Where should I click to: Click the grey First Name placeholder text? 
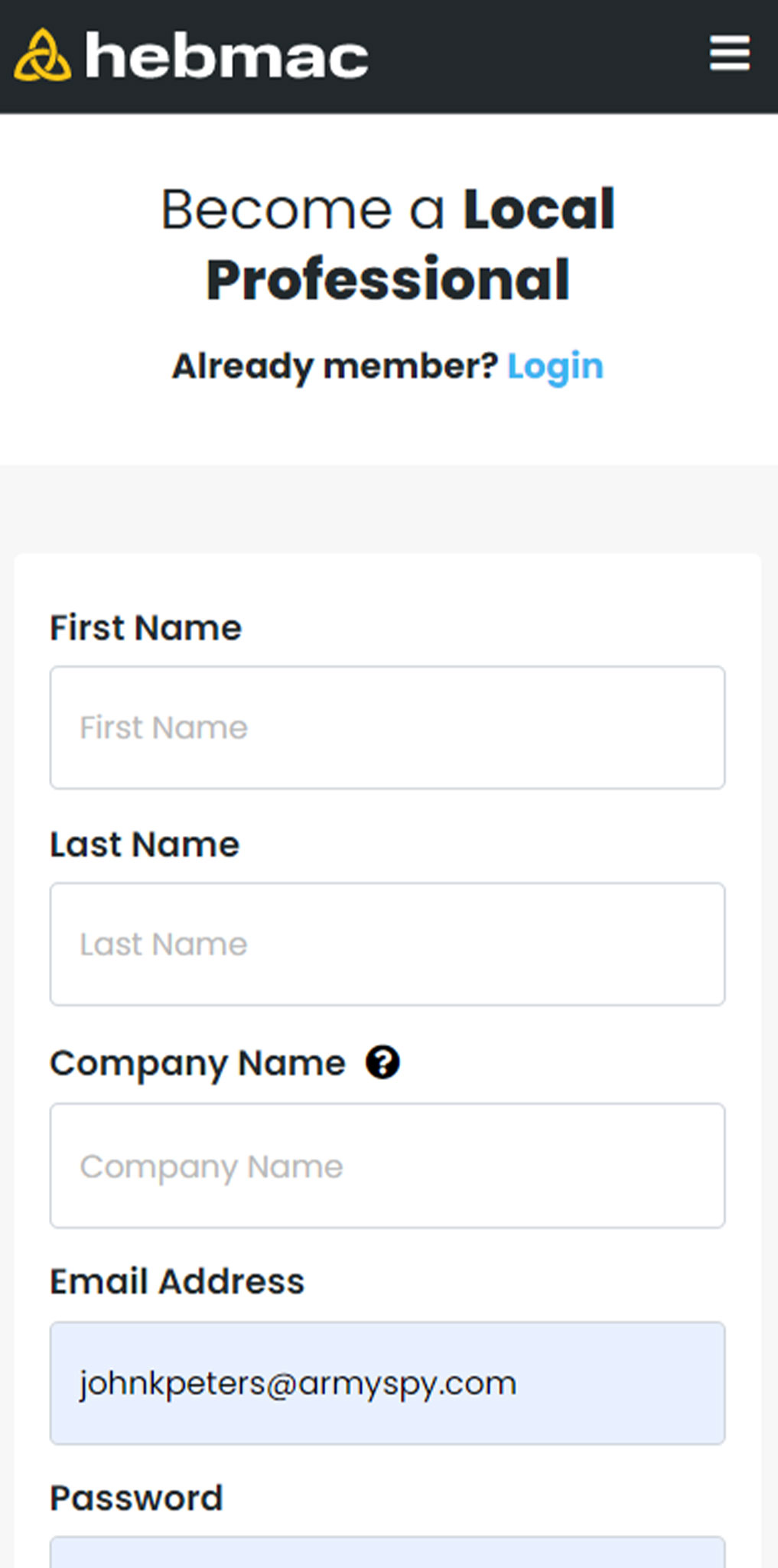click(164, 727)
